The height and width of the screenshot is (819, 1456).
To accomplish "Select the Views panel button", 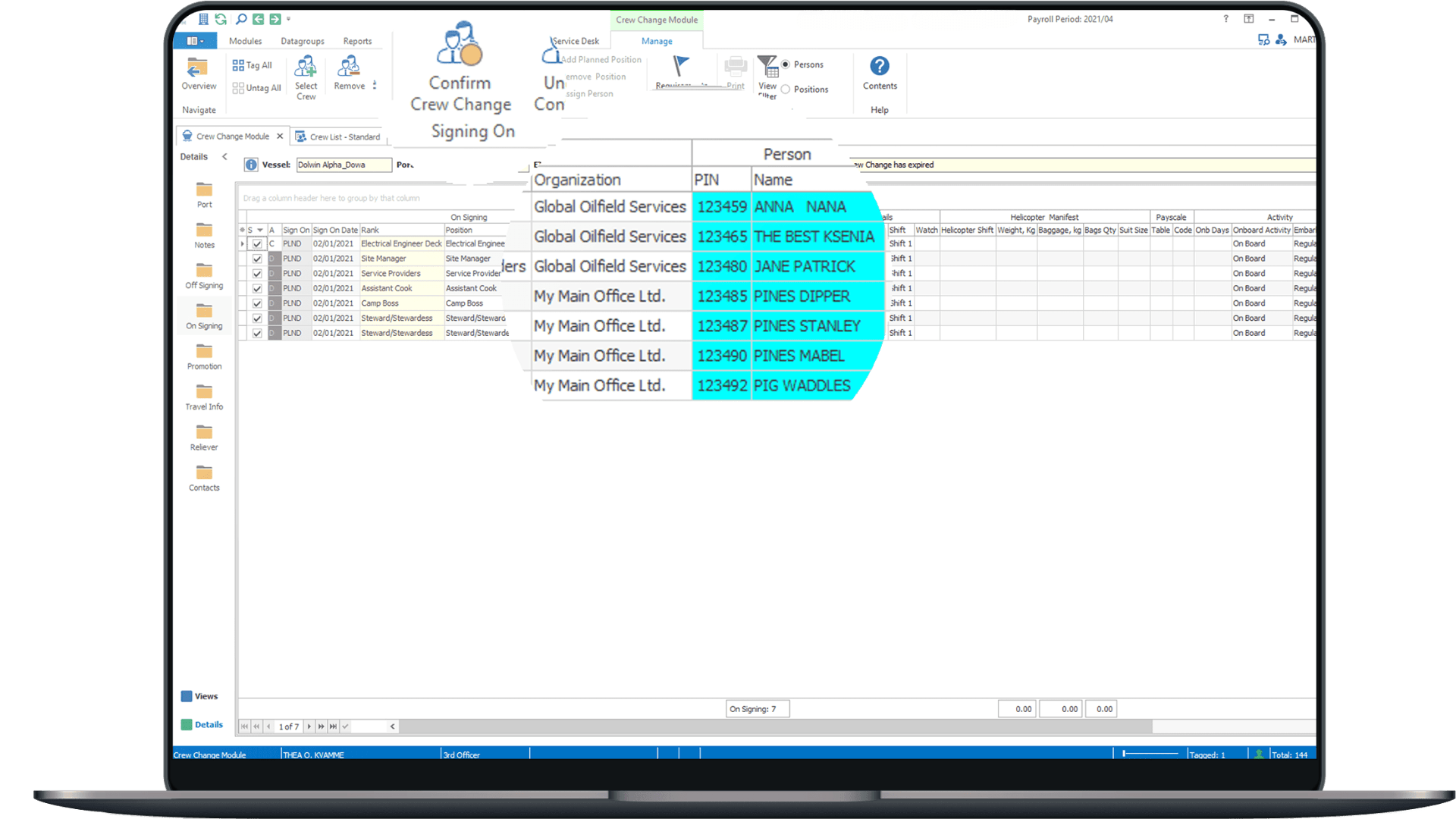I will (199, 696).
